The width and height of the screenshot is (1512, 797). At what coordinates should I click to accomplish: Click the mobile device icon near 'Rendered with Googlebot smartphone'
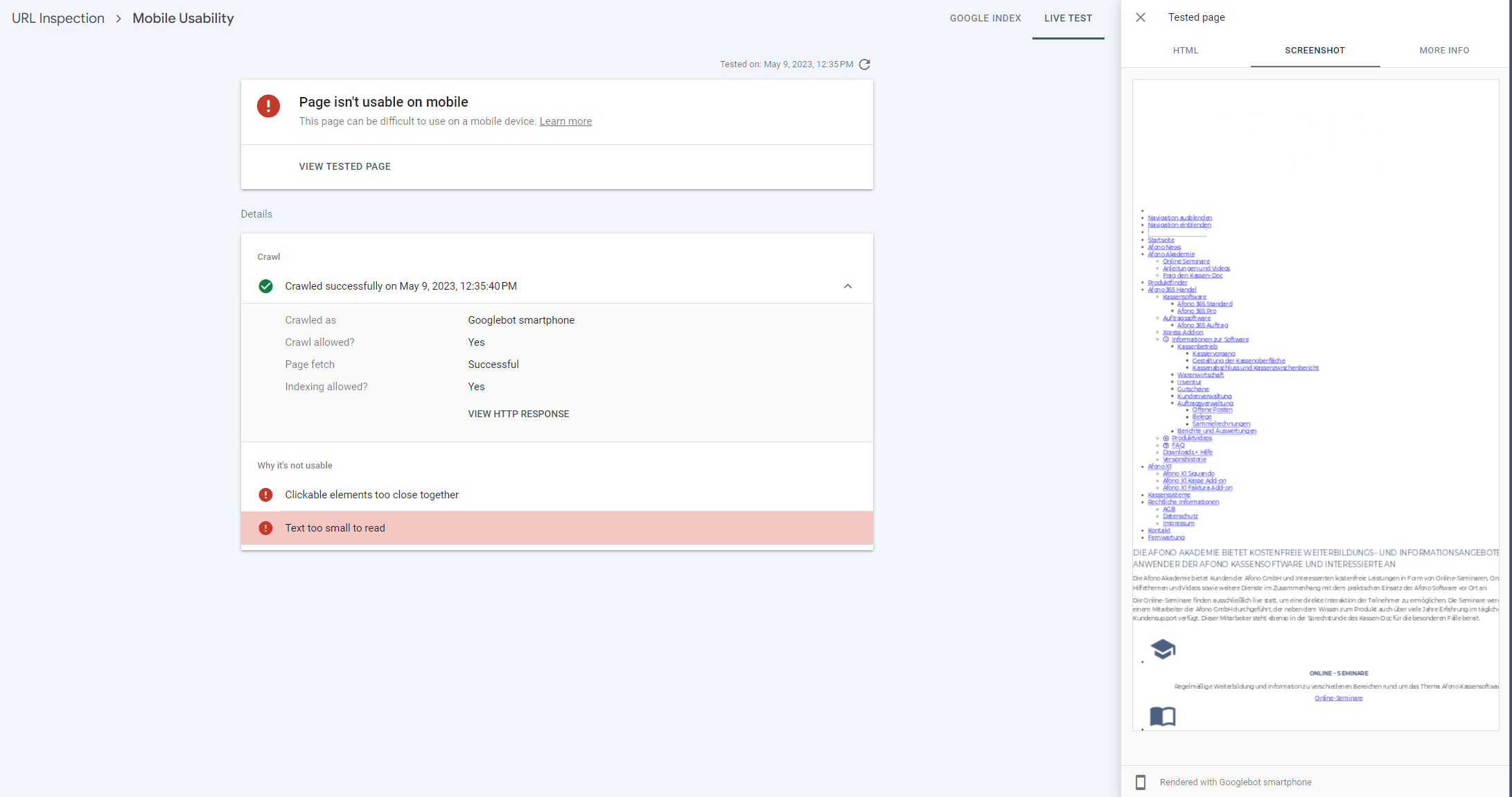point(1141,781)
